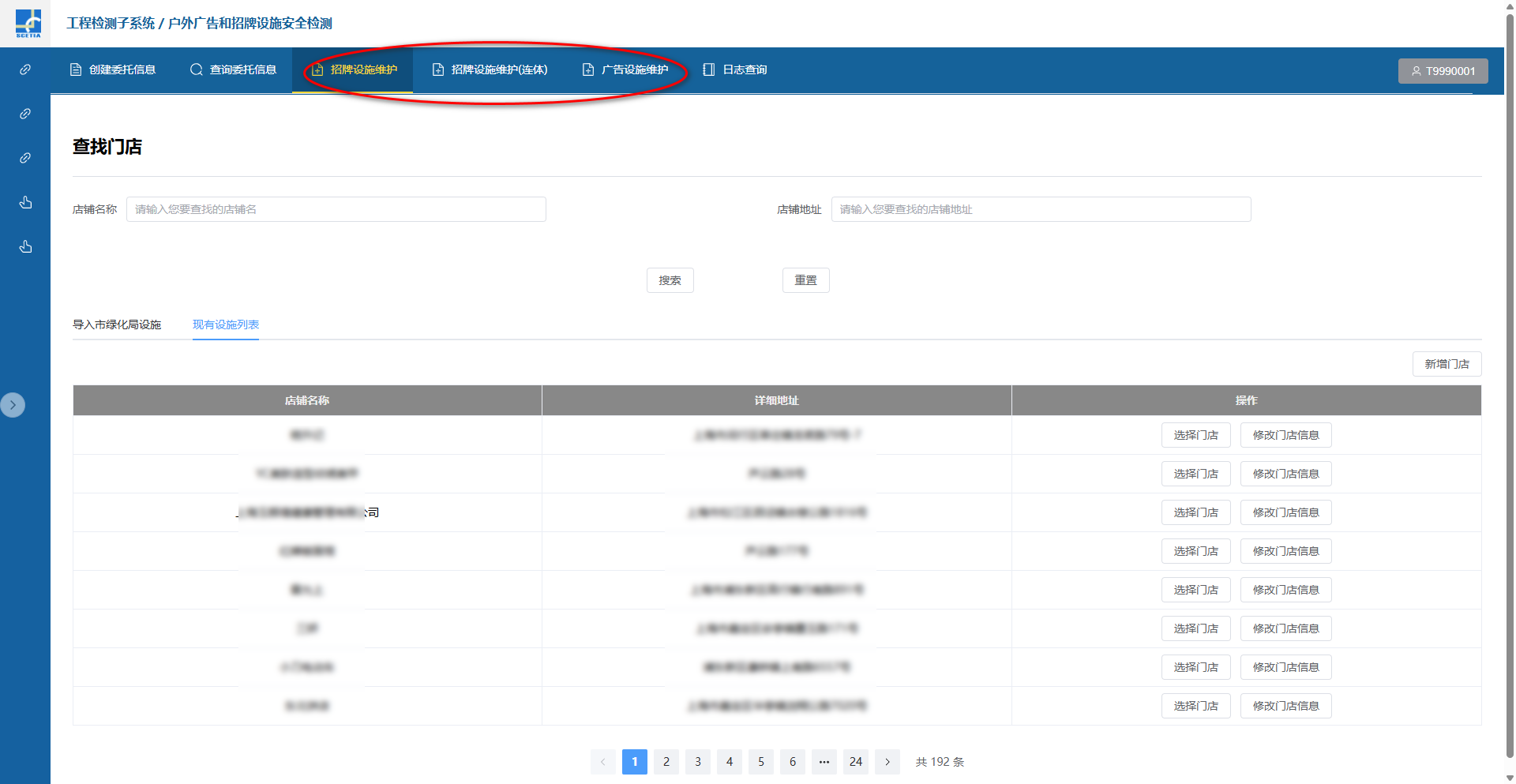Open the T9990001 user account dropdown
This screenshot has width=1516, height=784.
[x=1443, y=71]
